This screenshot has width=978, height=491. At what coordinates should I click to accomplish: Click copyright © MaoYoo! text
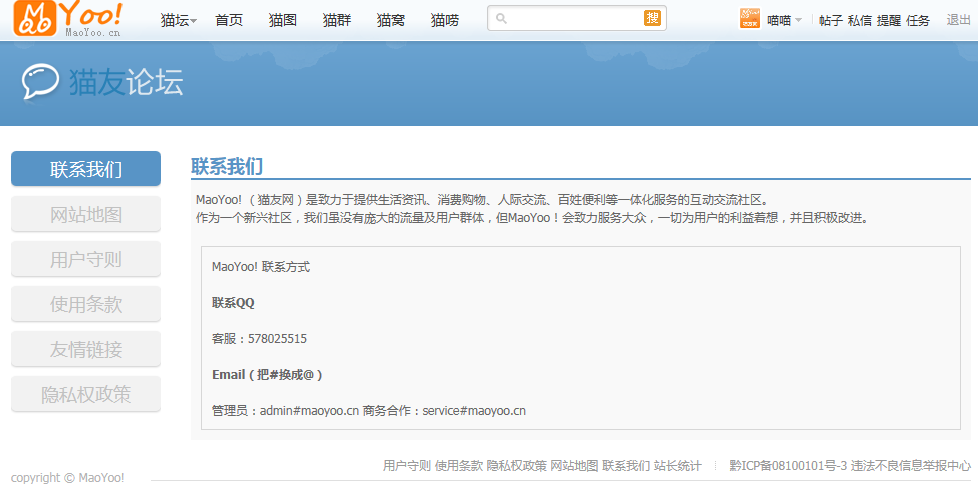coord(67,478)
